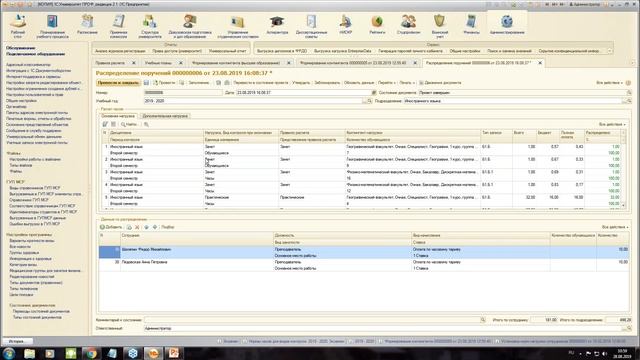The width and height of the screenshot is (640, 360).
Task: Open Все действия menu above staff table
Action: coord(615,227)
